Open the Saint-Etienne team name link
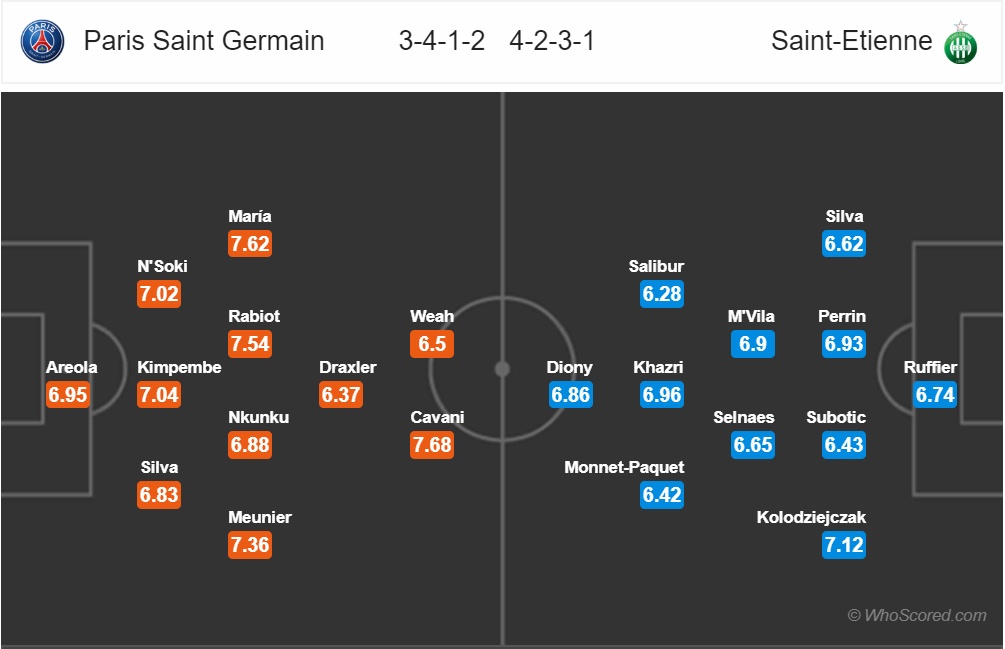Viewport: 1005px width, 649px height. click(x=851, y=40)
